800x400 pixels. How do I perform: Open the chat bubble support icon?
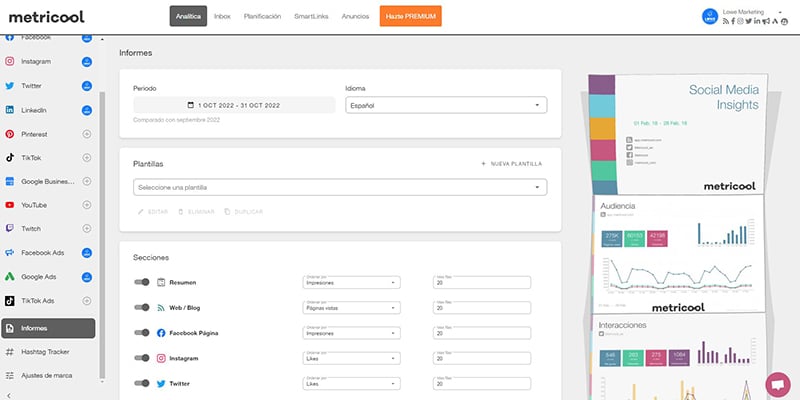(x=776, y=384)
